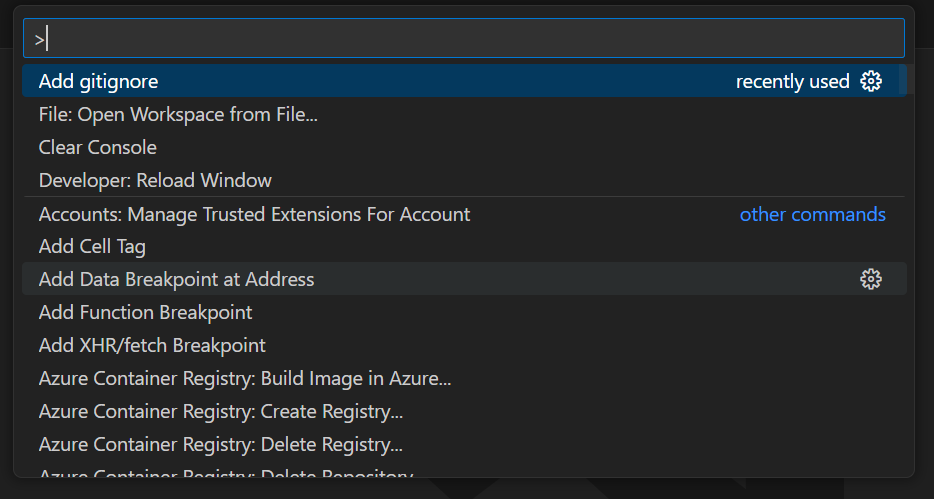Run the Add gitignore command
The image size is (934, 499).
(99, 81)
